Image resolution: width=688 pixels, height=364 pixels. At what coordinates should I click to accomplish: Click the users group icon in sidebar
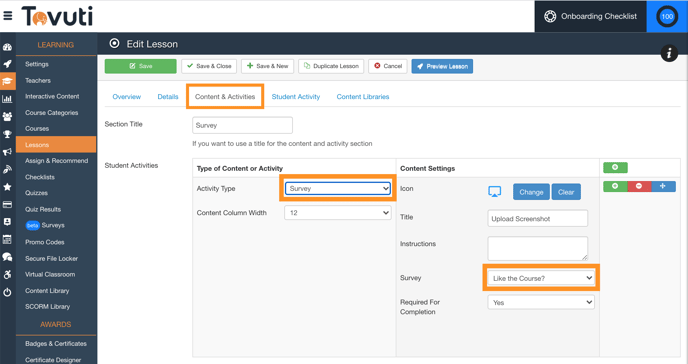[x=7, y=117]
